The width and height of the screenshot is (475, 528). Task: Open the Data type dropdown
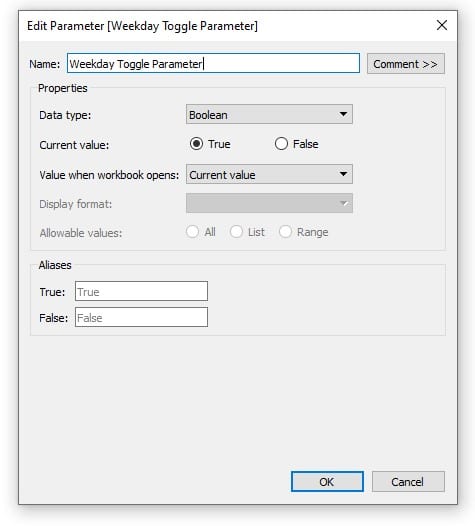coord(269,114)
